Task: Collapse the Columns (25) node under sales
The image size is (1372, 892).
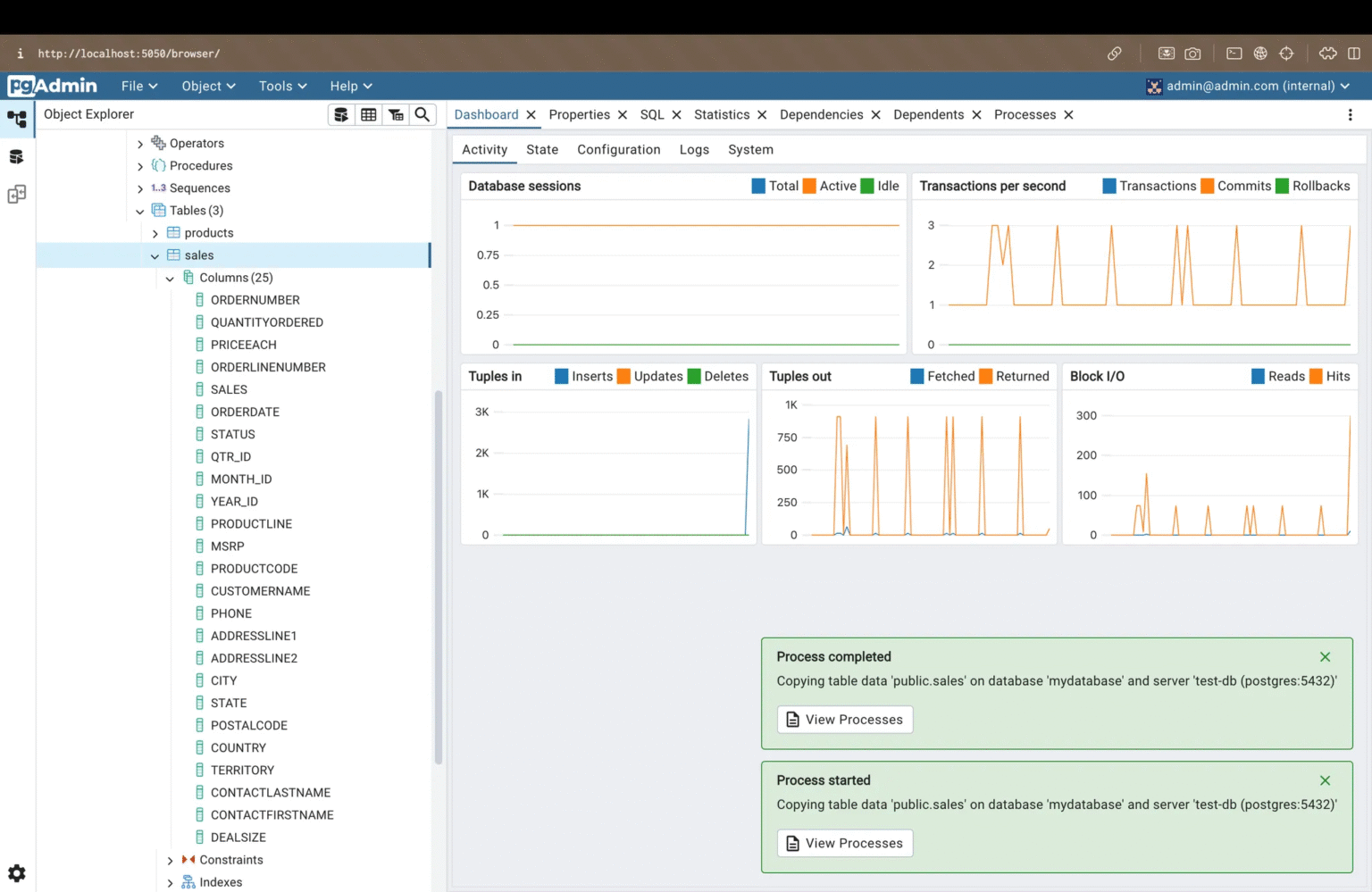Action: (x=170, y=278)
